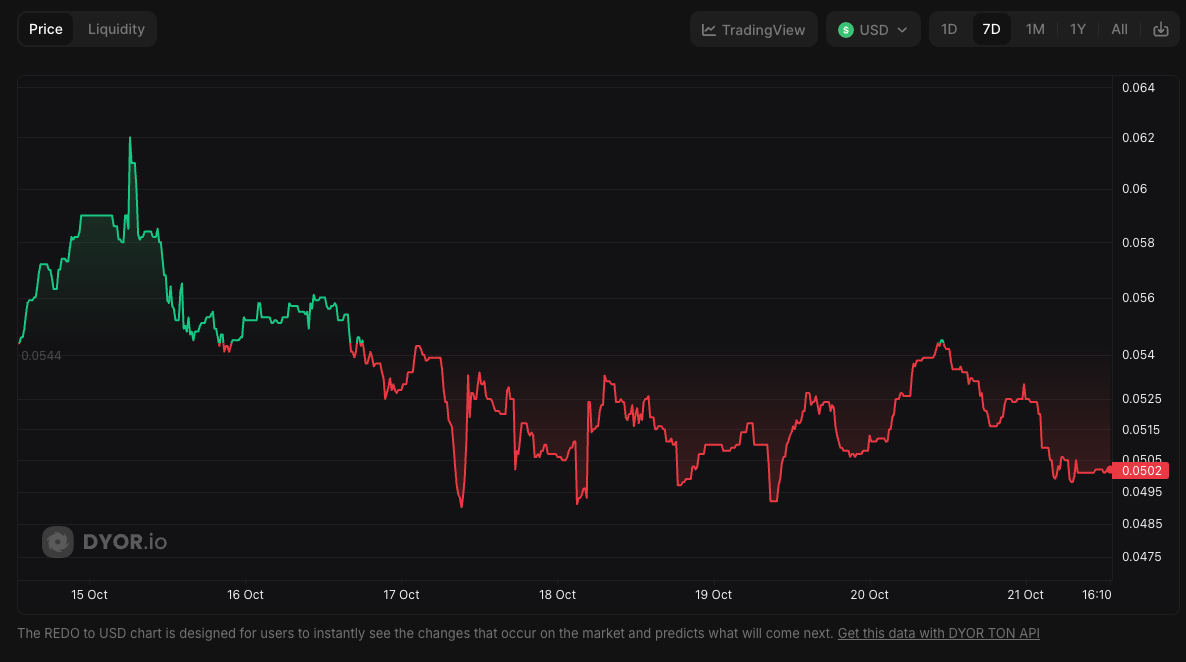Screen dimensions: 1186x662
Task: Click the 0.0544 opening price label
Action: pos(41,356)
